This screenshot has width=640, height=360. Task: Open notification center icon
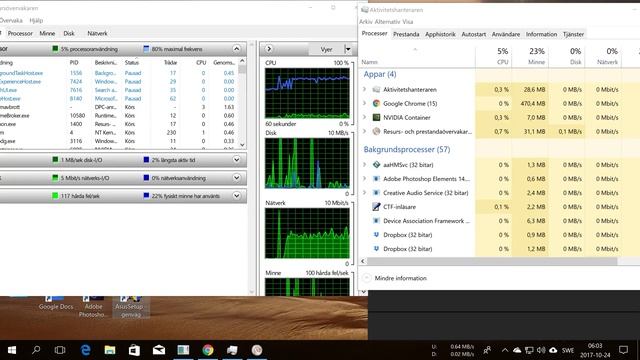pyautogui.click(x=623, y=350)
